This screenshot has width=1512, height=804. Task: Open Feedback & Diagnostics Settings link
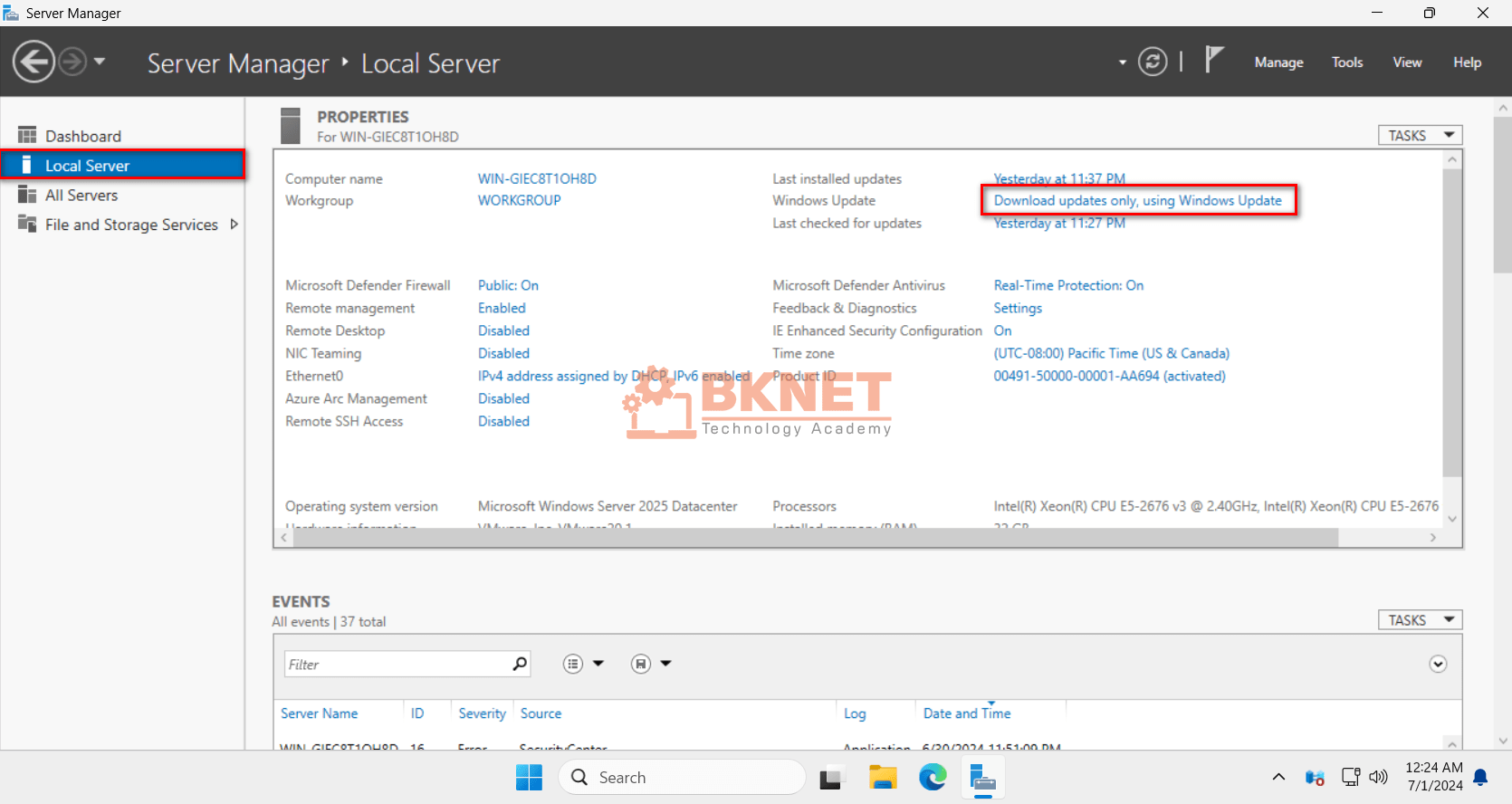click(x=1018, y=308)
